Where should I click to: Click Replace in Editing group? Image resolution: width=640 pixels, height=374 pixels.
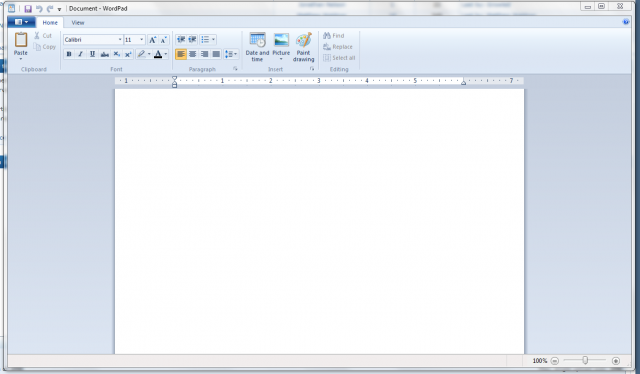point(338,47)
